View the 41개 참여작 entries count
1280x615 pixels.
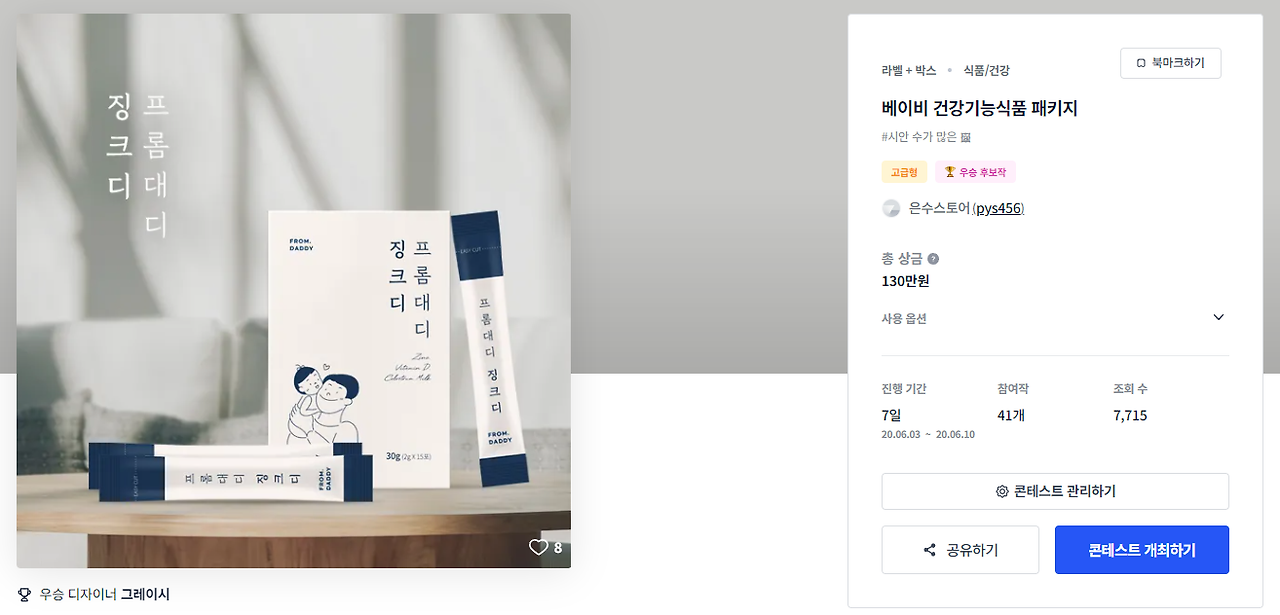pos(1013,415)
